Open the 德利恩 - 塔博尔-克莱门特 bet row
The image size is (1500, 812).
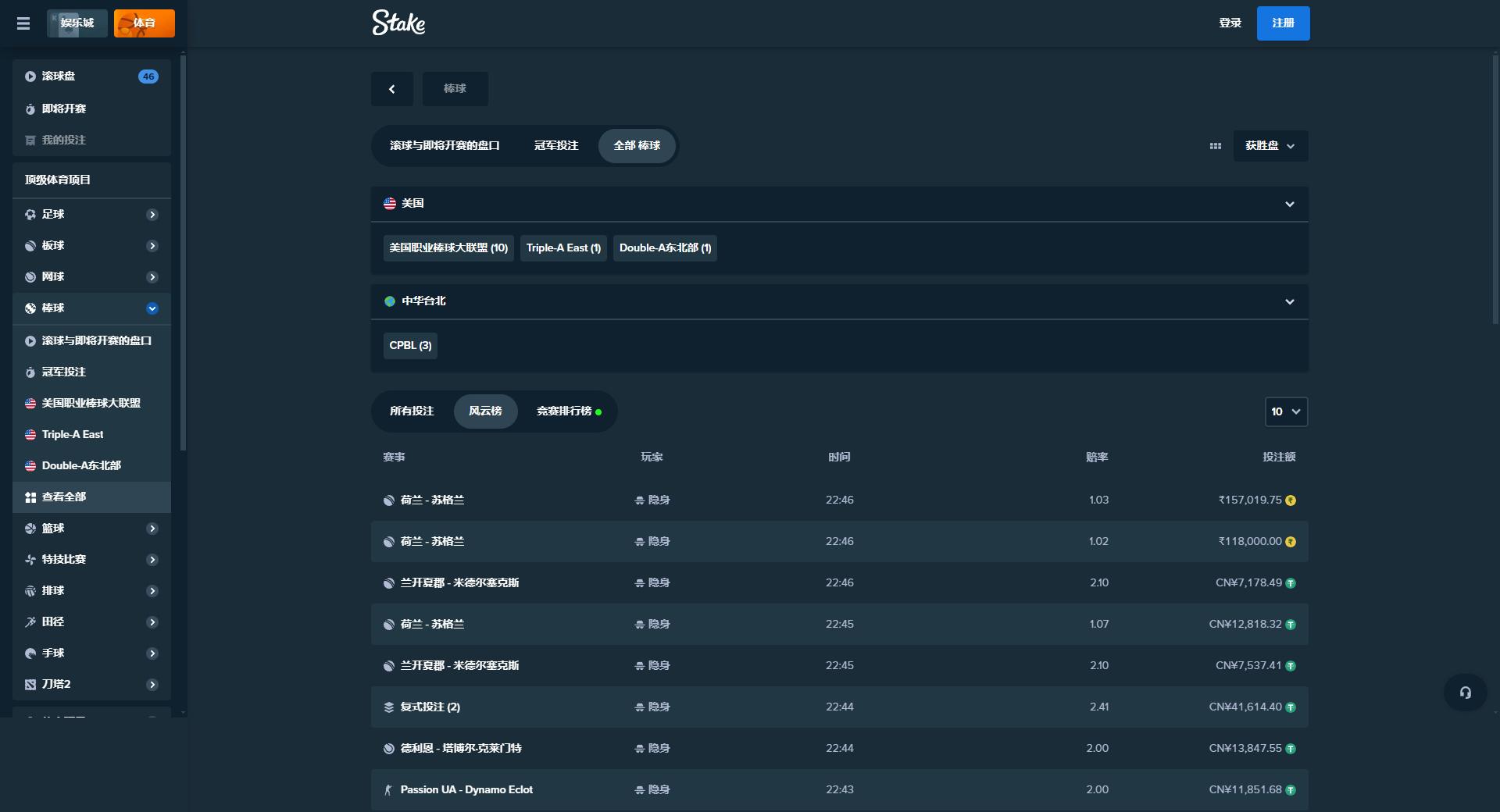pyautogui.click(x=840, y=749)
